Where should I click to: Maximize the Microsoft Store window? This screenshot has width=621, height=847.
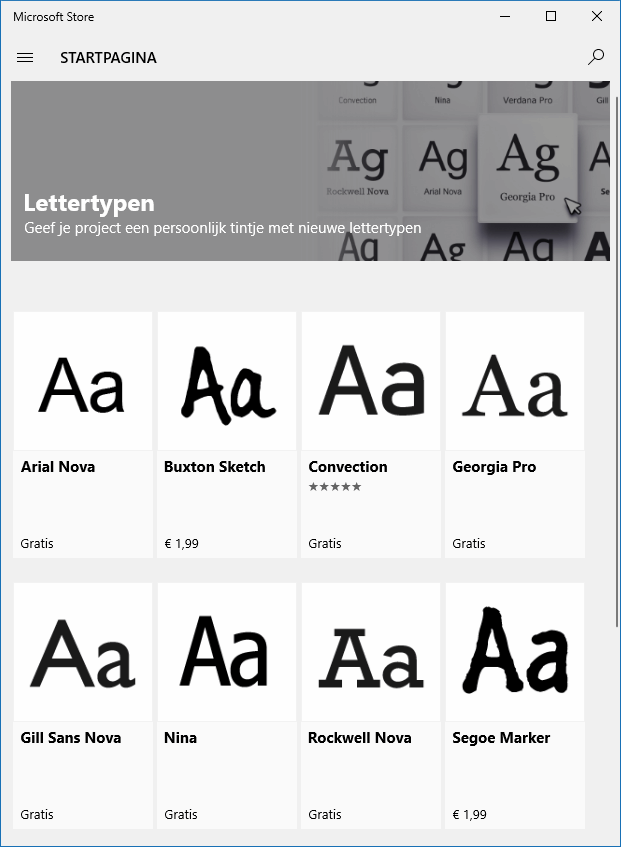point(551,16)
